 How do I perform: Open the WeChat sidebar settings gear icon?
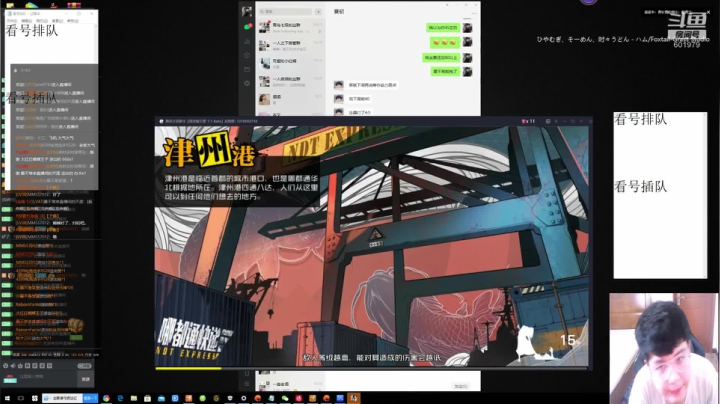247,83
